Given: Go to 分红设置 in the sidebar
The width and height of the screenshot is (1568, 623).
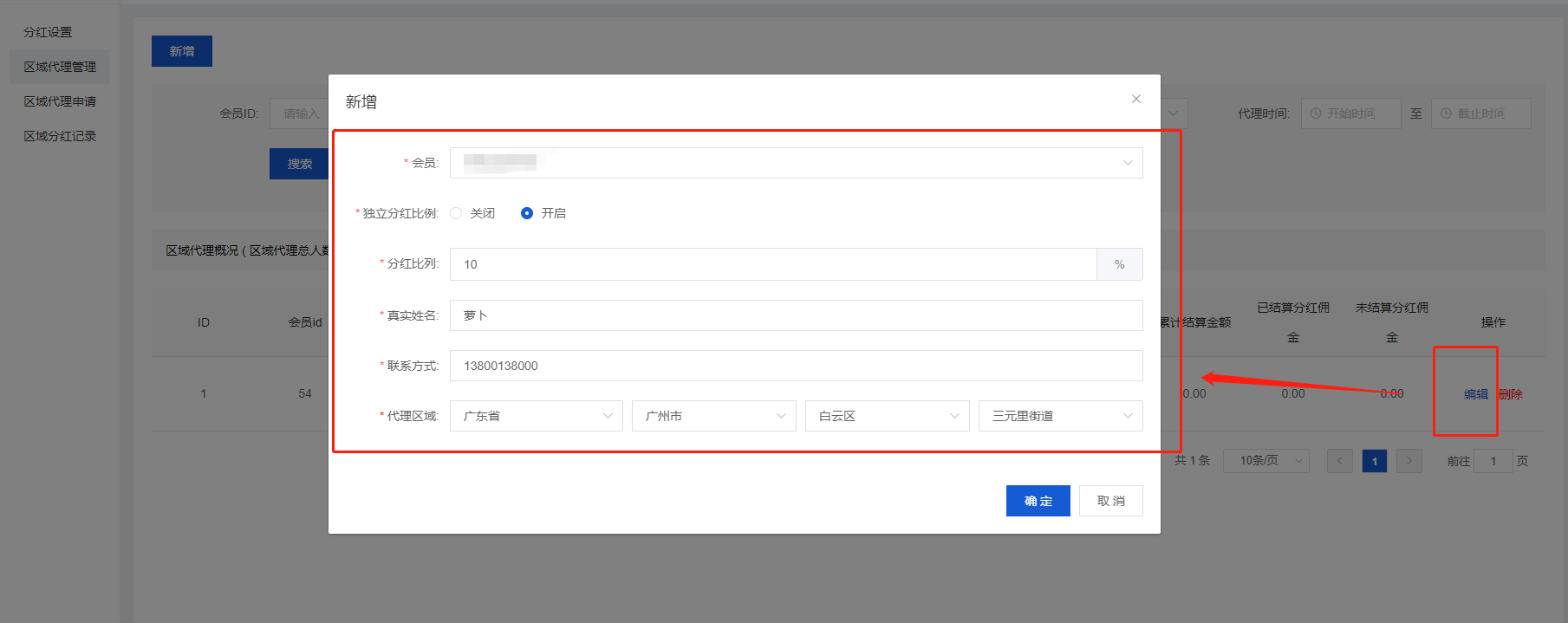Looking at the screenshot, I should coord(48,32).
